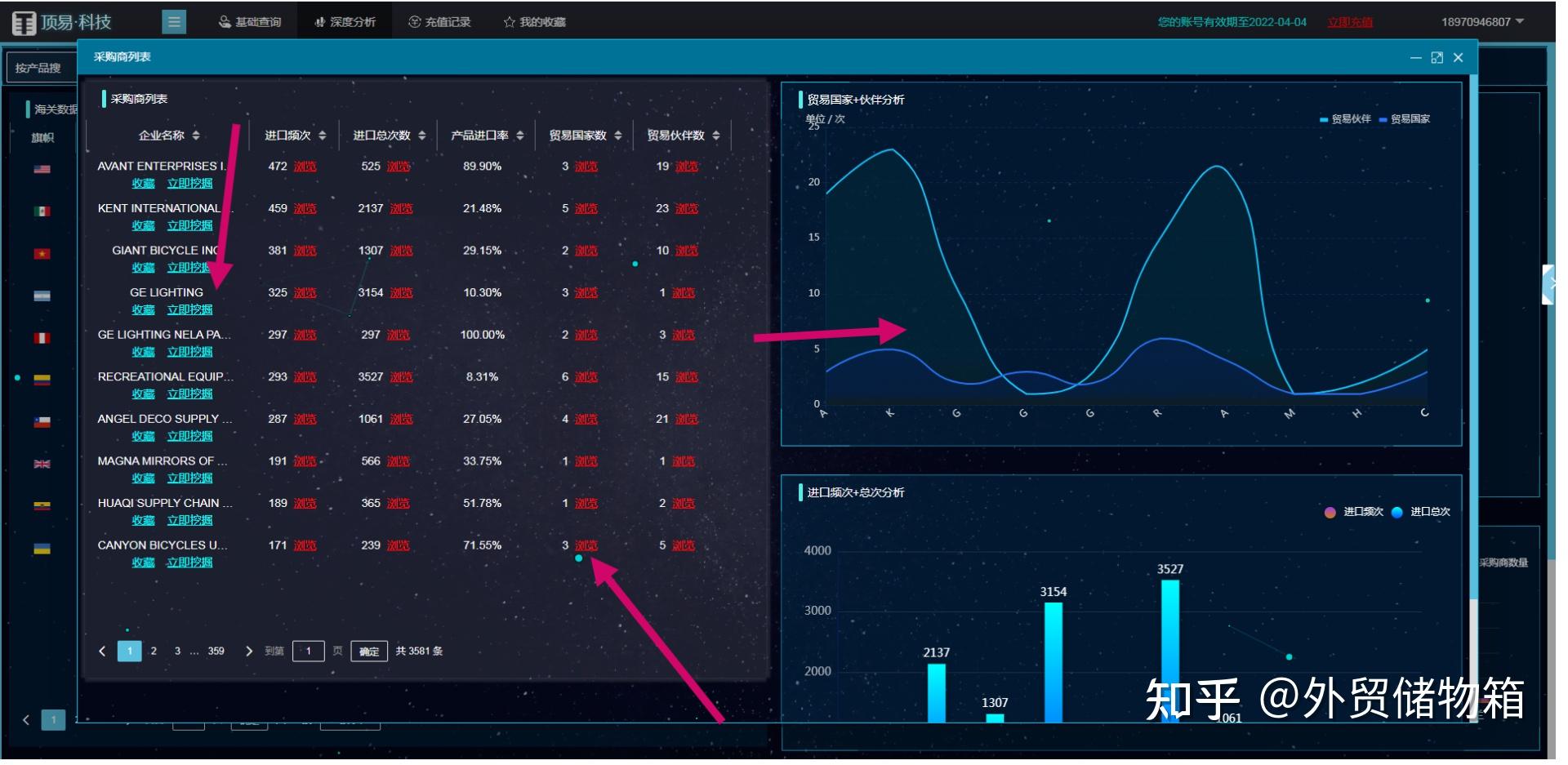Screen dimensions: 1568x765
Task: Click the Chile flag in background list
Action: (x=42, y=422)
